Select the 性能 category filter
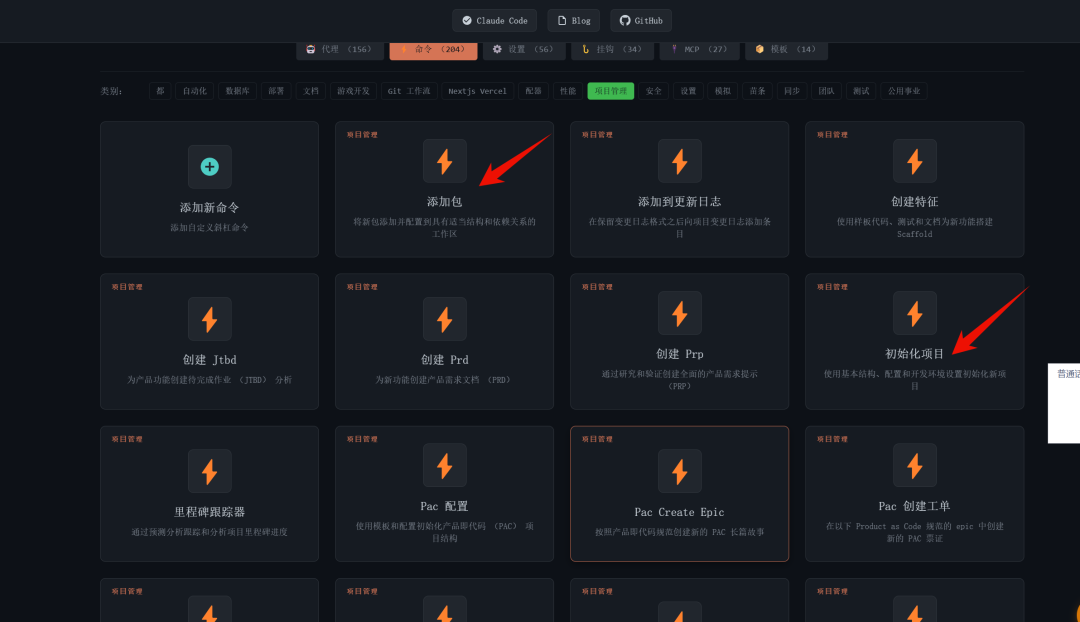 568,91
